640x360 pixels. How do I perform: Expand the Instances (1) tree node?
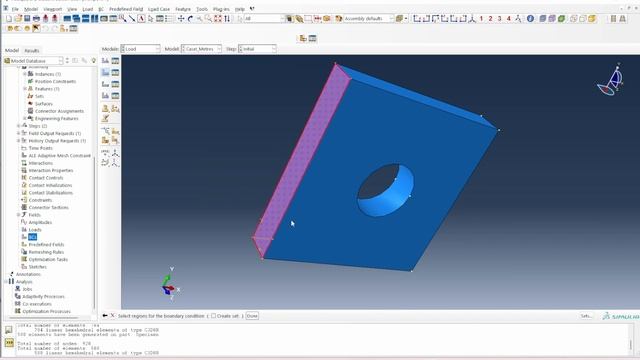click(x=25, y=74)
